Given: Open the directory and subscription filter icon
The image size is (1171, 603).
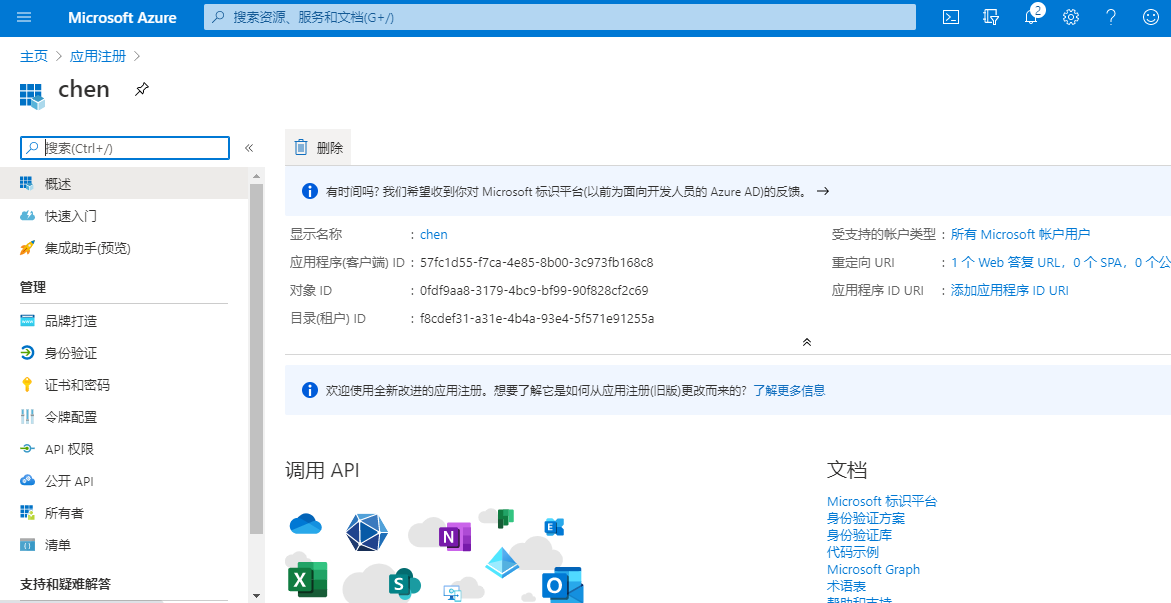Looking at the screenshot, I should tap(991, 17).
